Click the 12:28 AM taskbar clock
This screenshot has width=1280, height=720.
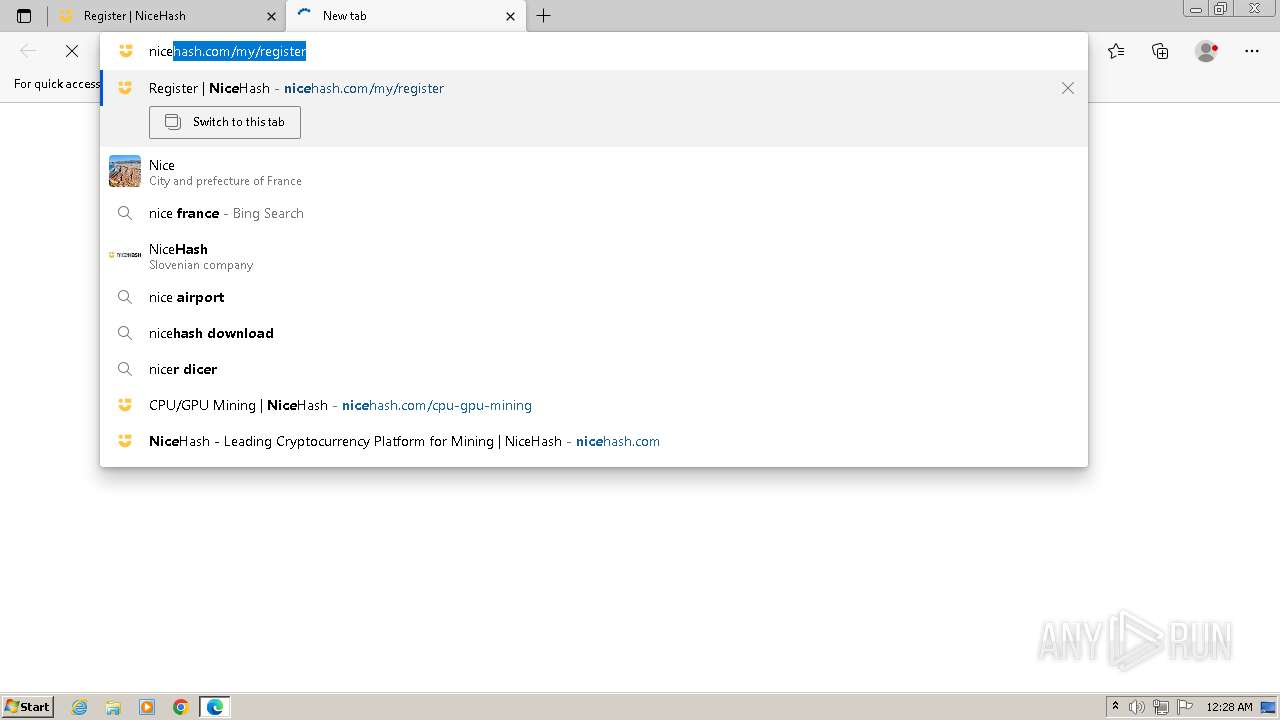tap(1230, 707)
